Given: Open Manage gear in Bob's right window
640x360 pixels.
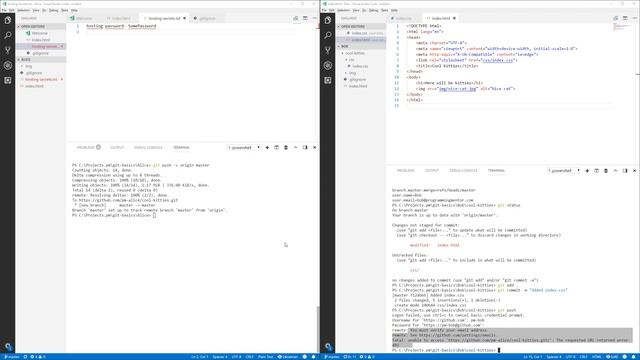Looking at the screenshot, I should tap(328, 347).
